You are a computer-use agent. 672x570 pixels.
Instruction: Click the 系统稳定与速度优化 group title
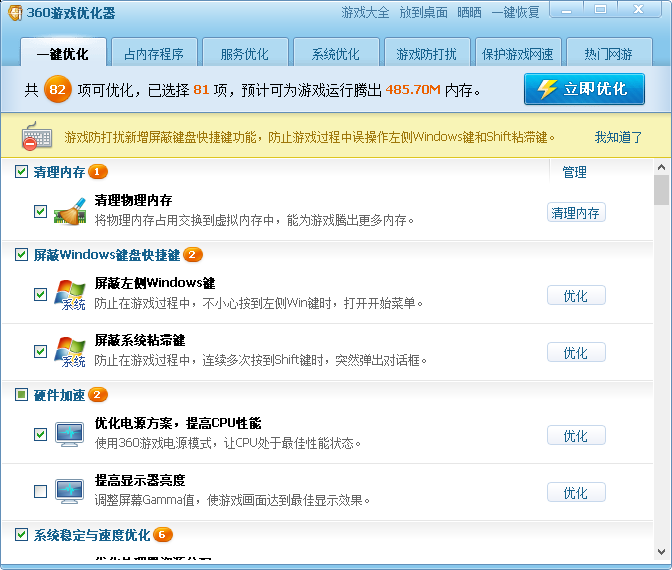[92, 535]
